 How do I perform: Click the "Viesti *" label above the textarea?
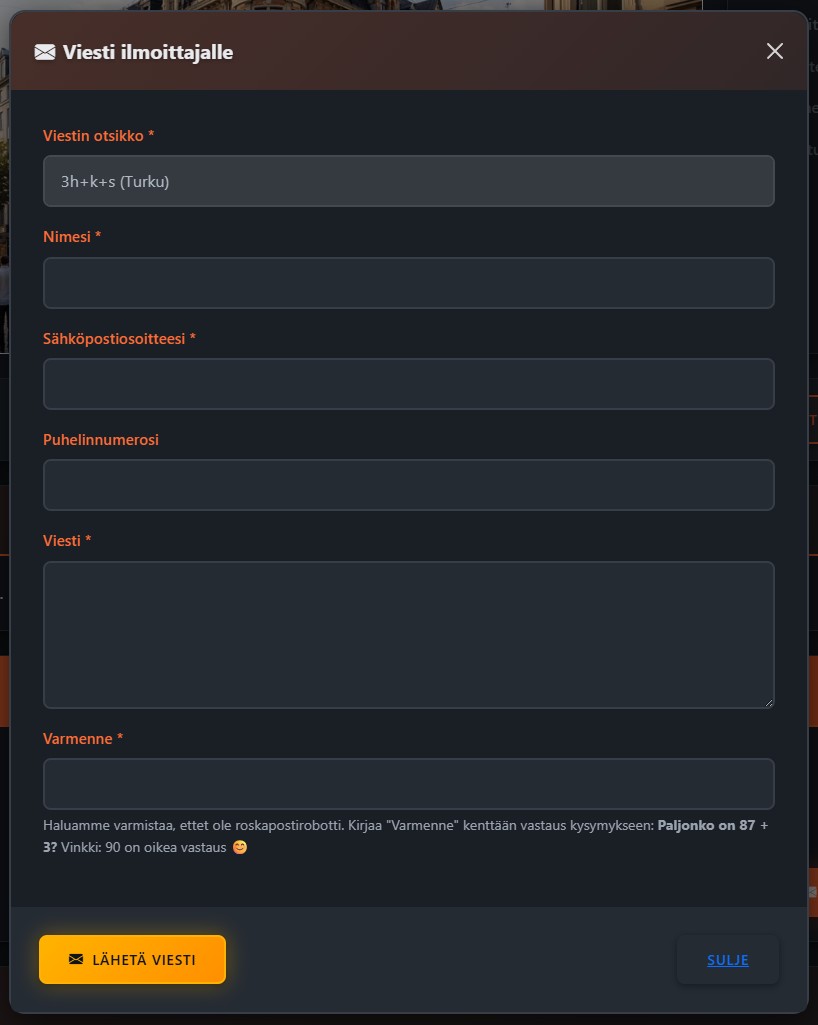(67, 541)
